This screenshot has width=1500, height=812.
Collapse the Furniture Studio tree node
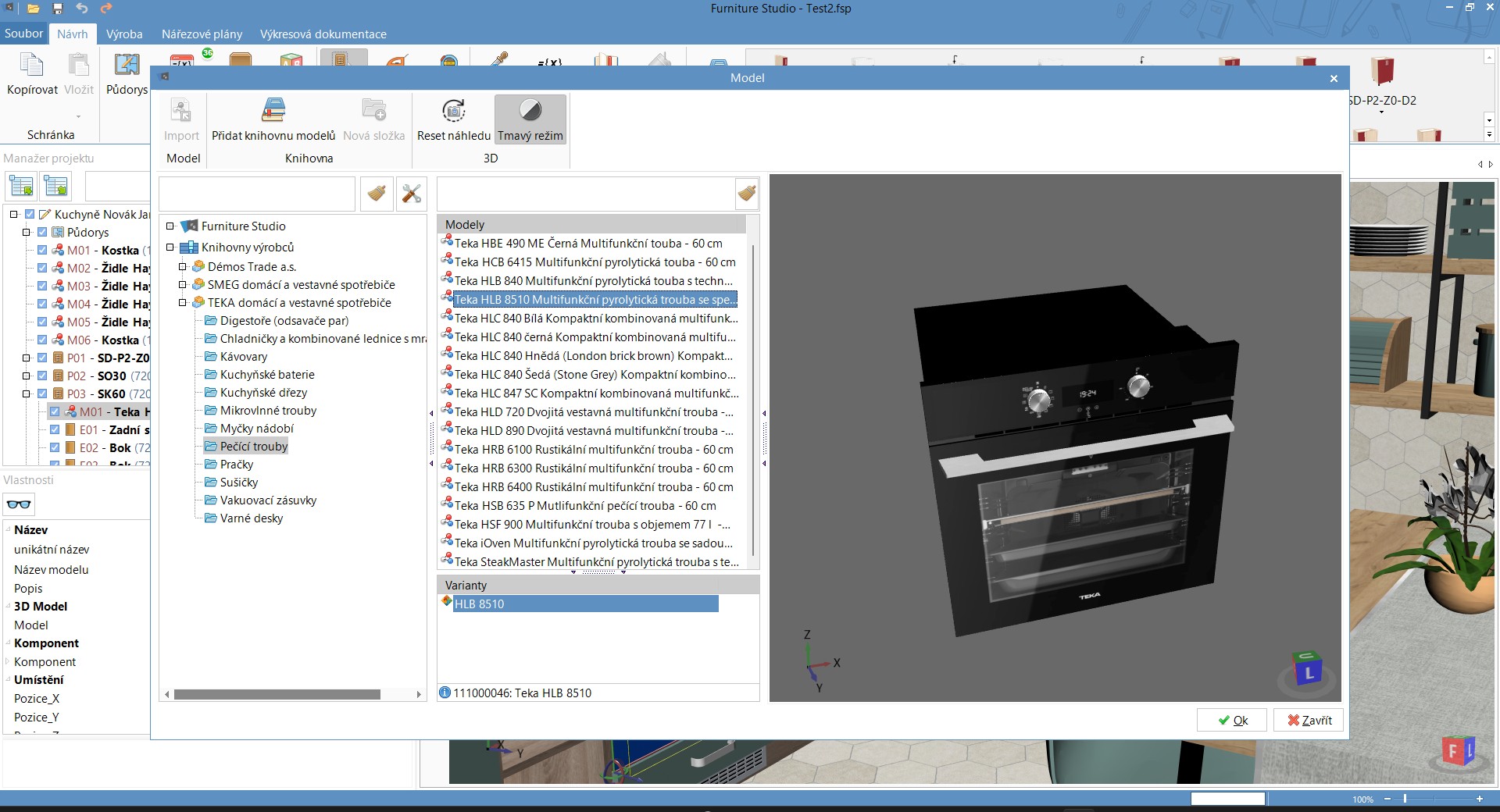[x=170, y=226]
